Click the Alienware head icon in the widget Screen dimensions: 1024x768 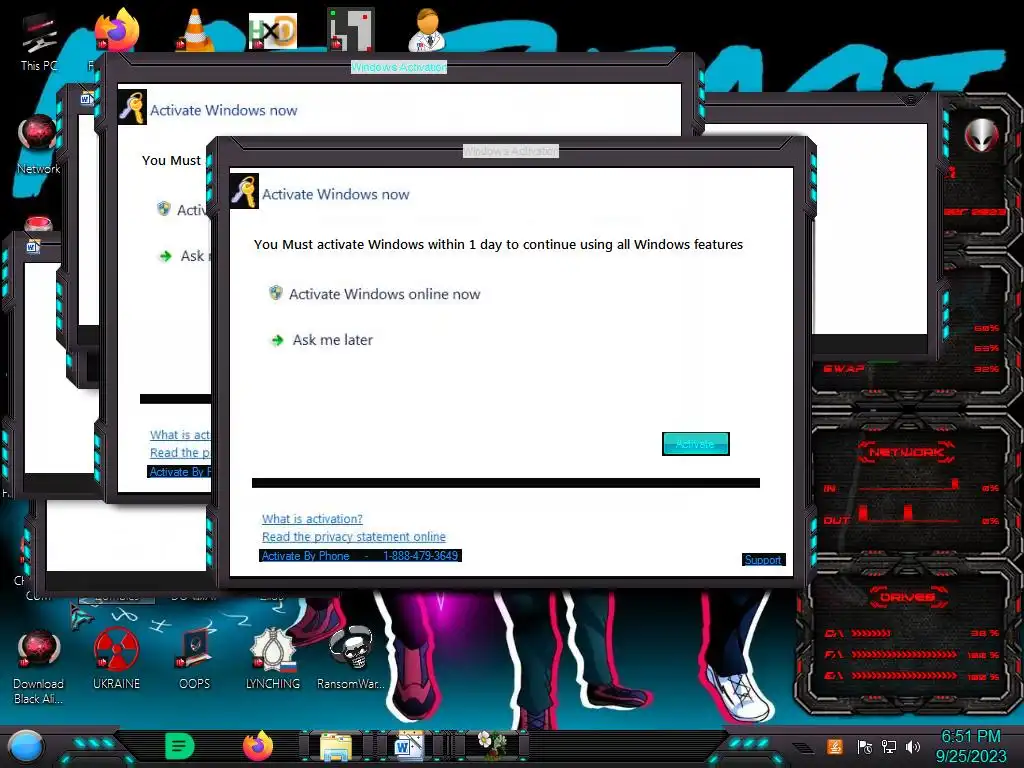click(982, 135)
